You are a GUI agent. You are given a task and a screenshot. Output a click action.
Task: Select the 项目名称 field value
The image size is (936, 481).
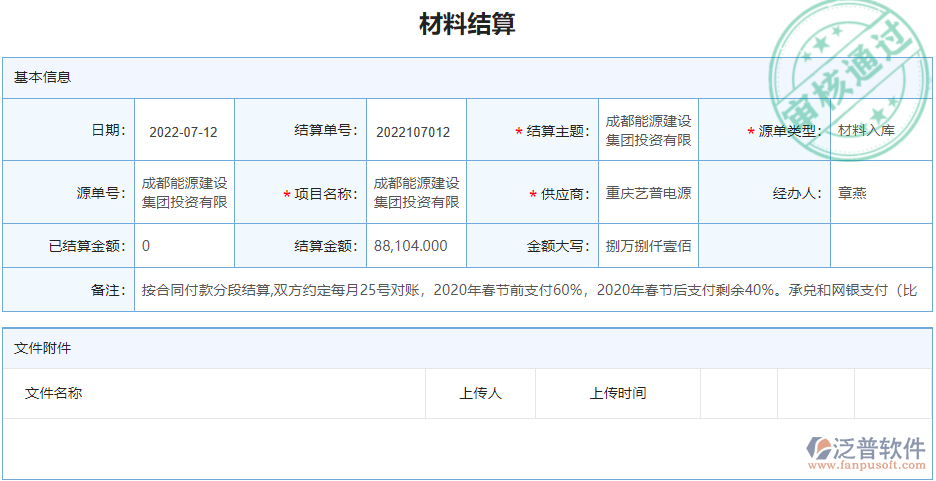[x=416, y=193]
